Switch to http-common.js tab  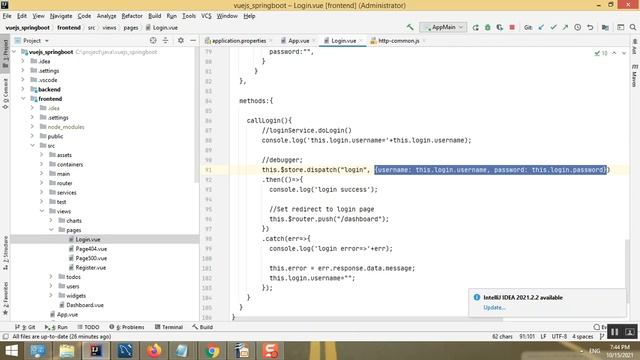click(x=398, y=41)
